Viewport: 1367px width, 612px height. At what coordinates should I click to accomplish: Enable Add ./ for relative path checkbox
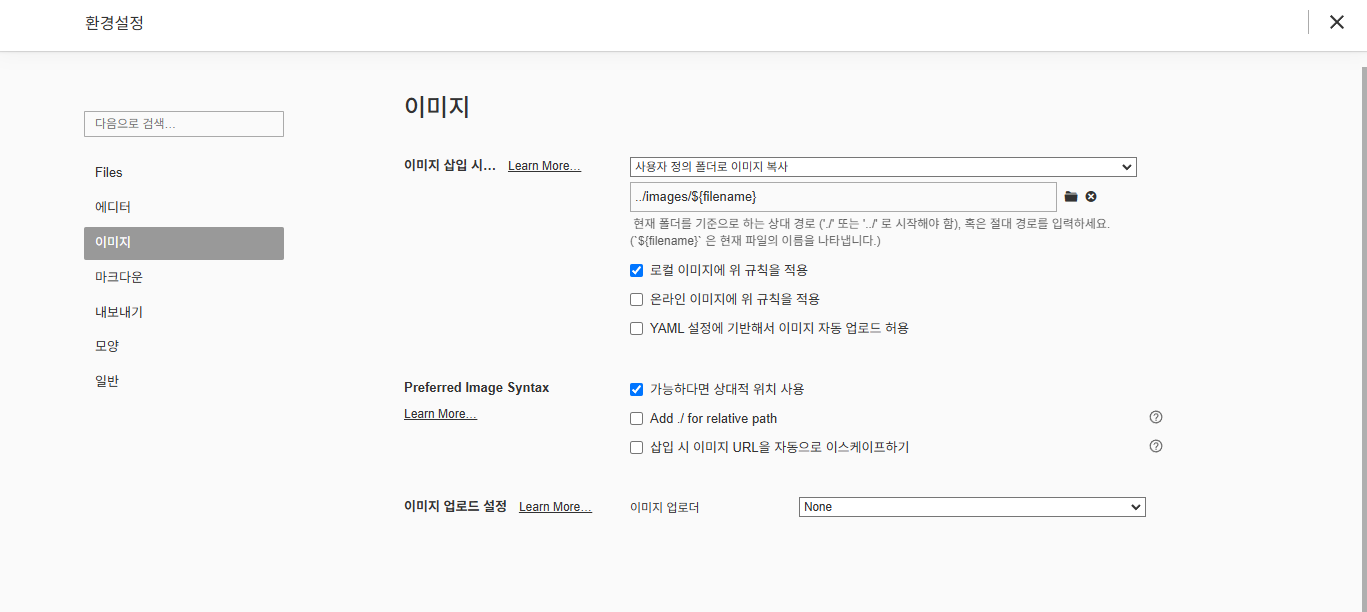coord(636,418)
